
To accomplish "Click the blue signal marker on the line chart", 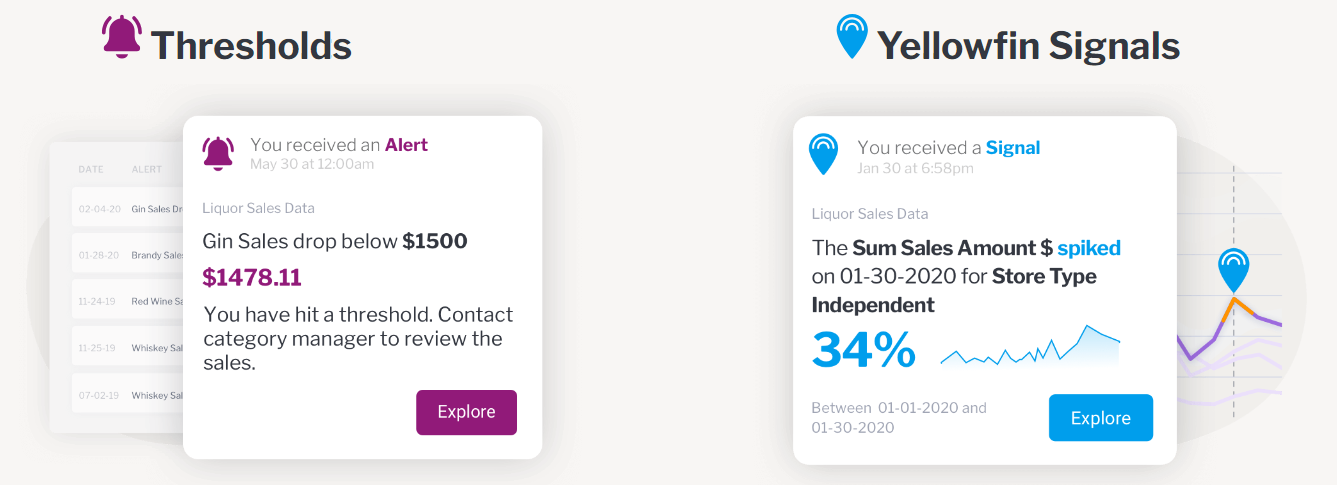I will (x=1233, y=270).
